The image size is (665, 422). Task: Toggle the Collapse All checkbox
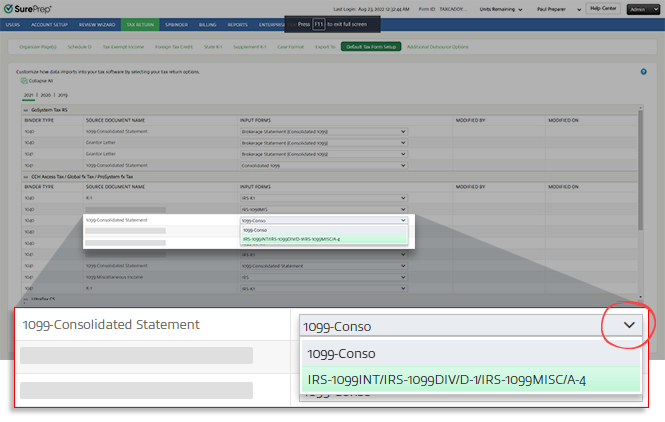[x=25, y=81]
